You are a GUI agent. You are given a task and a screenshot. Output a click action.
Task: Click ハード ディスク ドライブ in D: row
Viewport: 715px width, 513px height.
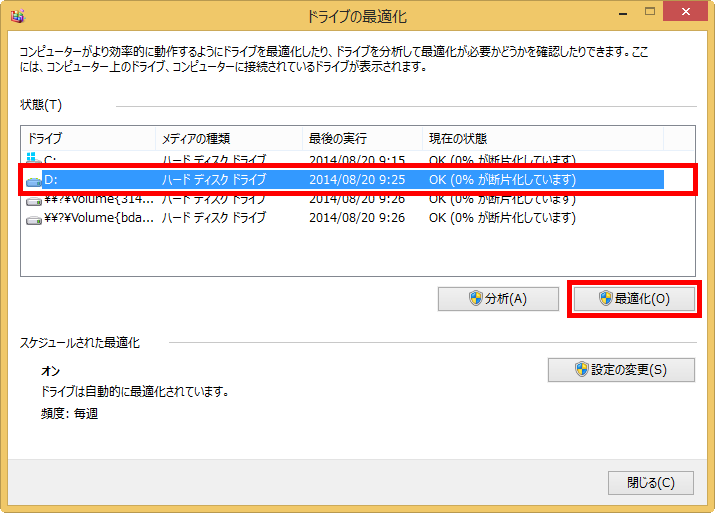(x=213, y=180)
